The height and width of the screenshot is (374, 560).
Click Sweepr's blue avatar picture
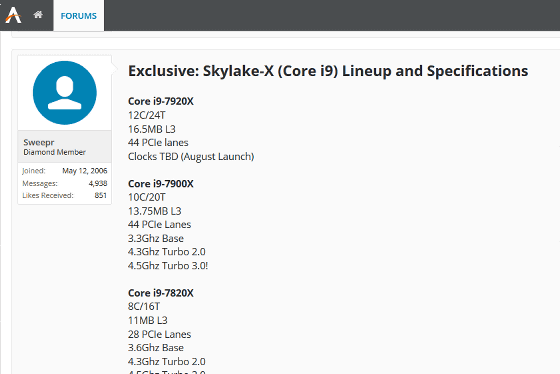(x=65, y=93)
